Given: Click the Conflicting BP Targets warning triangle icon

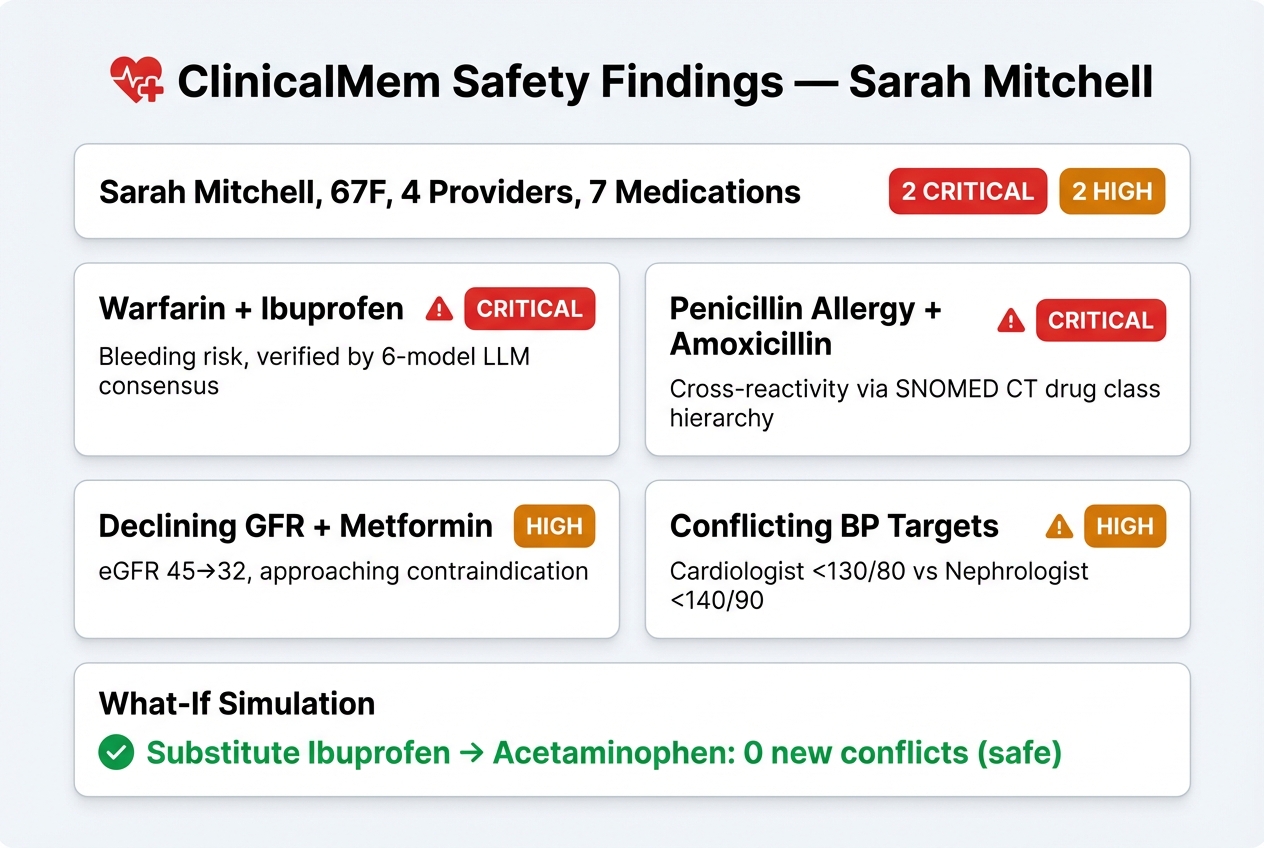Looking at the screenshot, I should point(1058,526).
